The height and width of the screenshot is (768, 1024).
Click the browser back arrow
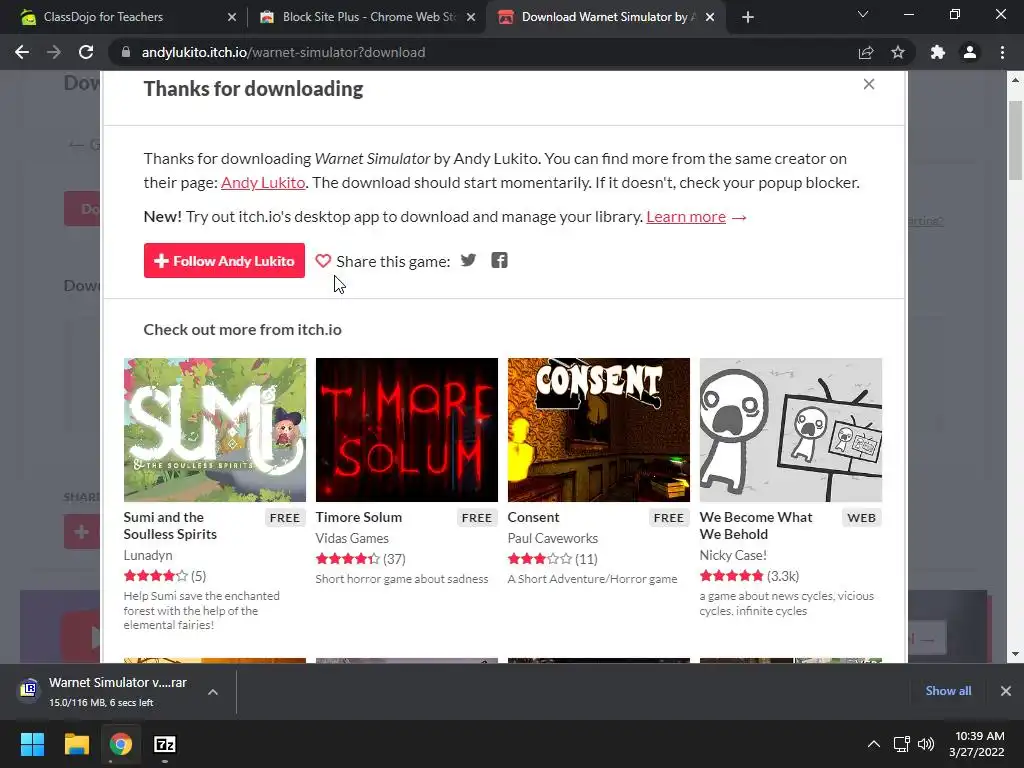[22, 52]
